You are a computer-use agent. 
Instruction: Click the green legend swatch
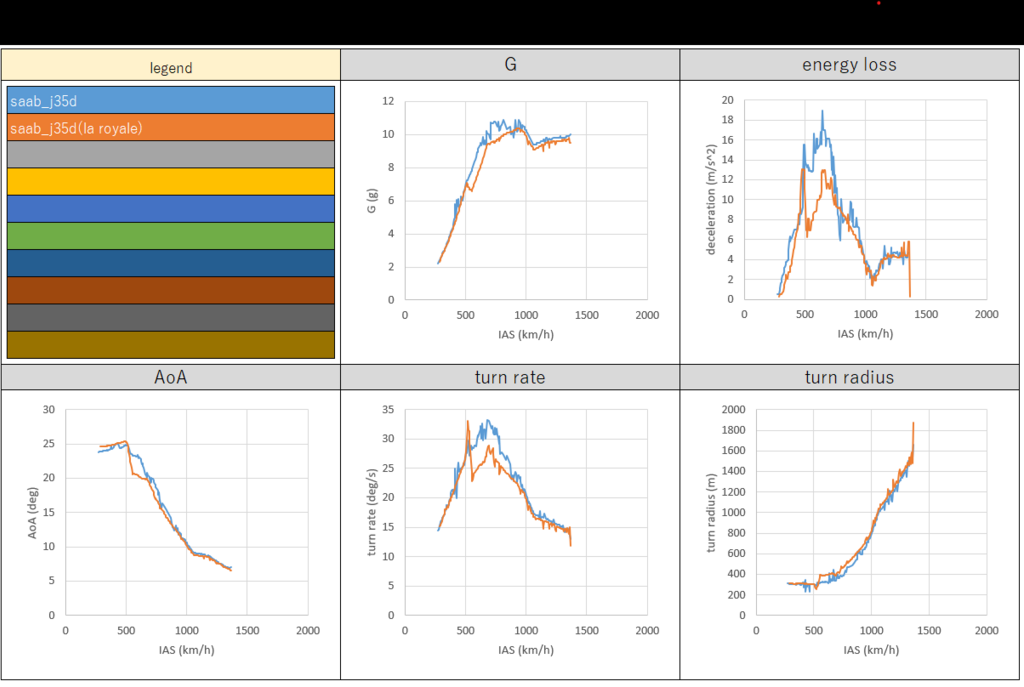pyautogui.click(x=170, y=236)
